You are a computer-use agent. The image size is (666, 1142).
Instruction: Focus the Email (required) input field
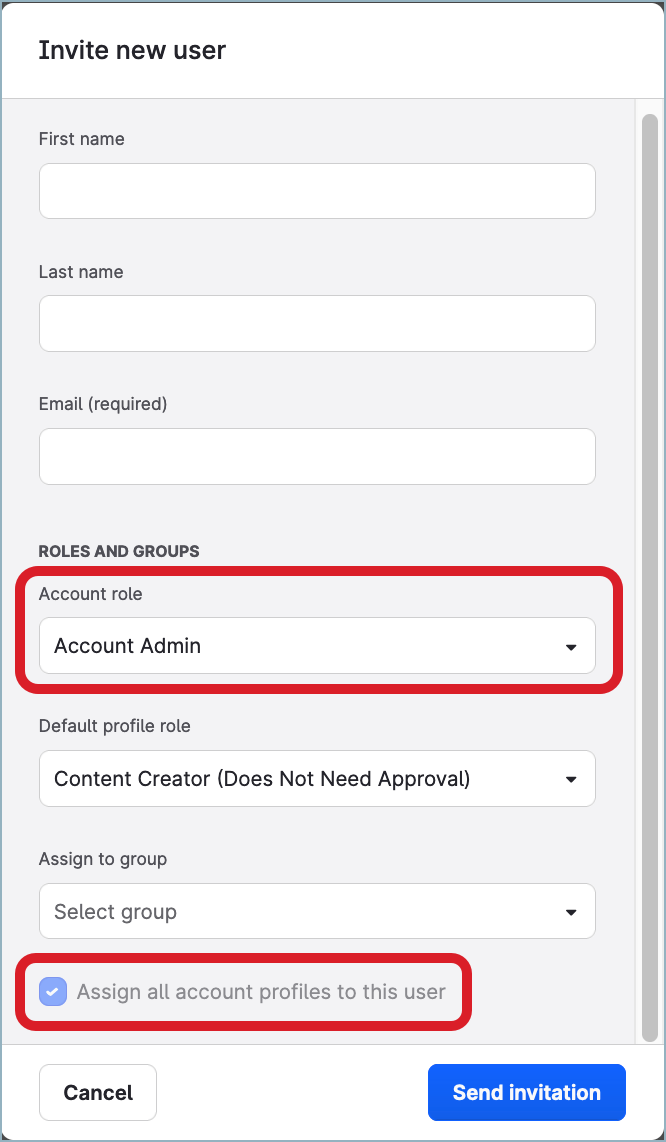(317, 456)
